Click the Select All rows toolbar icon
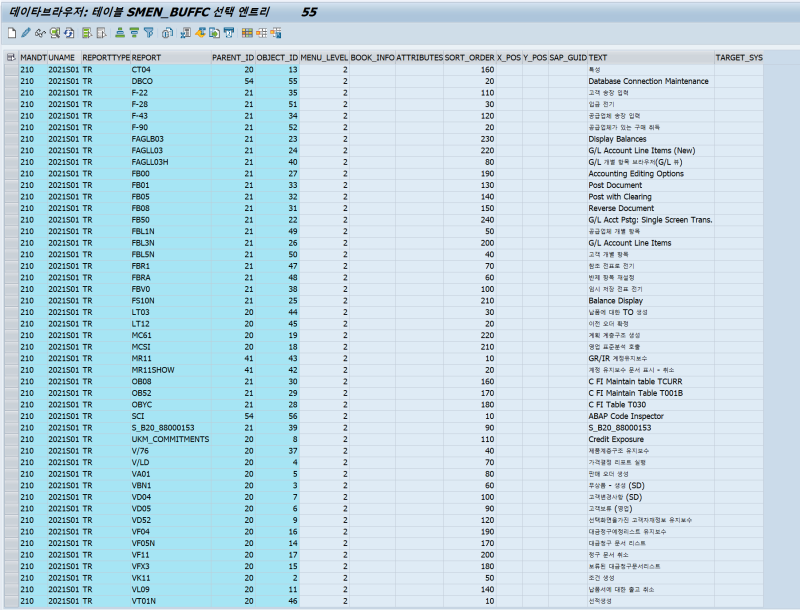The width and height of the screenshot is (800, 610). point(87,33)
